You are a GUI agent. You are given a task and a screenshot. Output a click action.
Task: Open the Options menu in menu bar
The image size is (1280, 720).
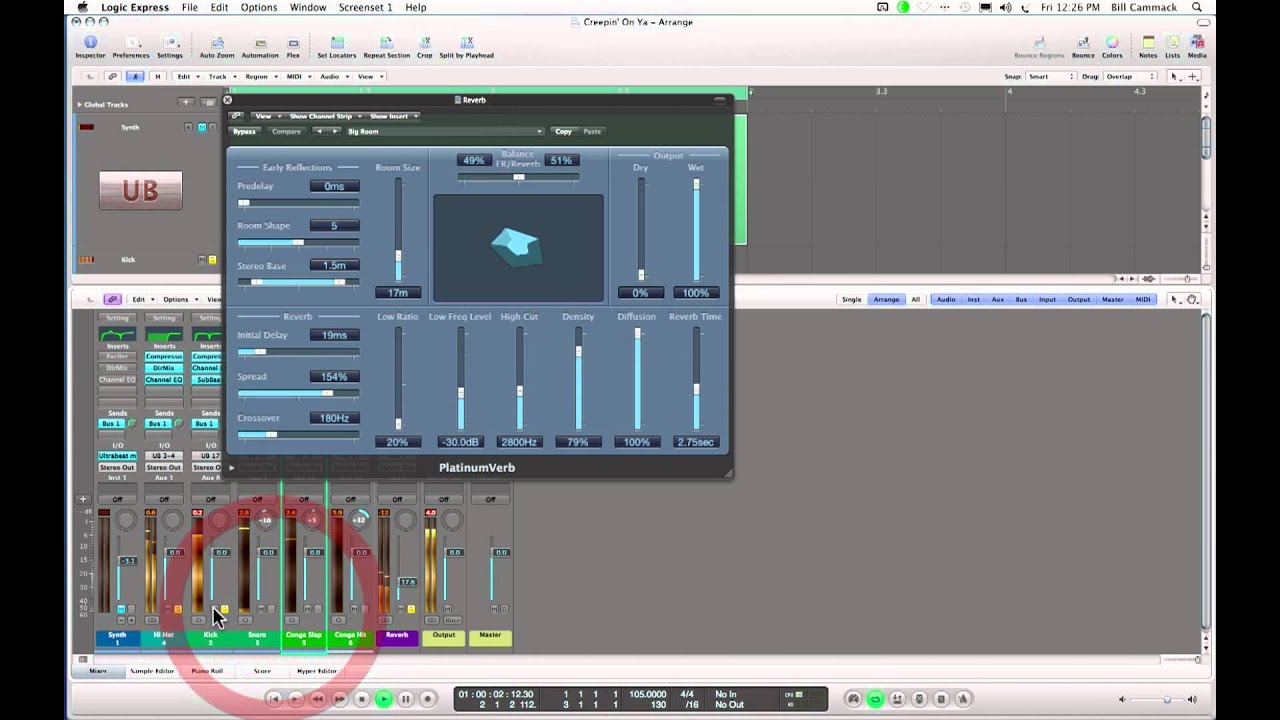[x=259, y=7]
